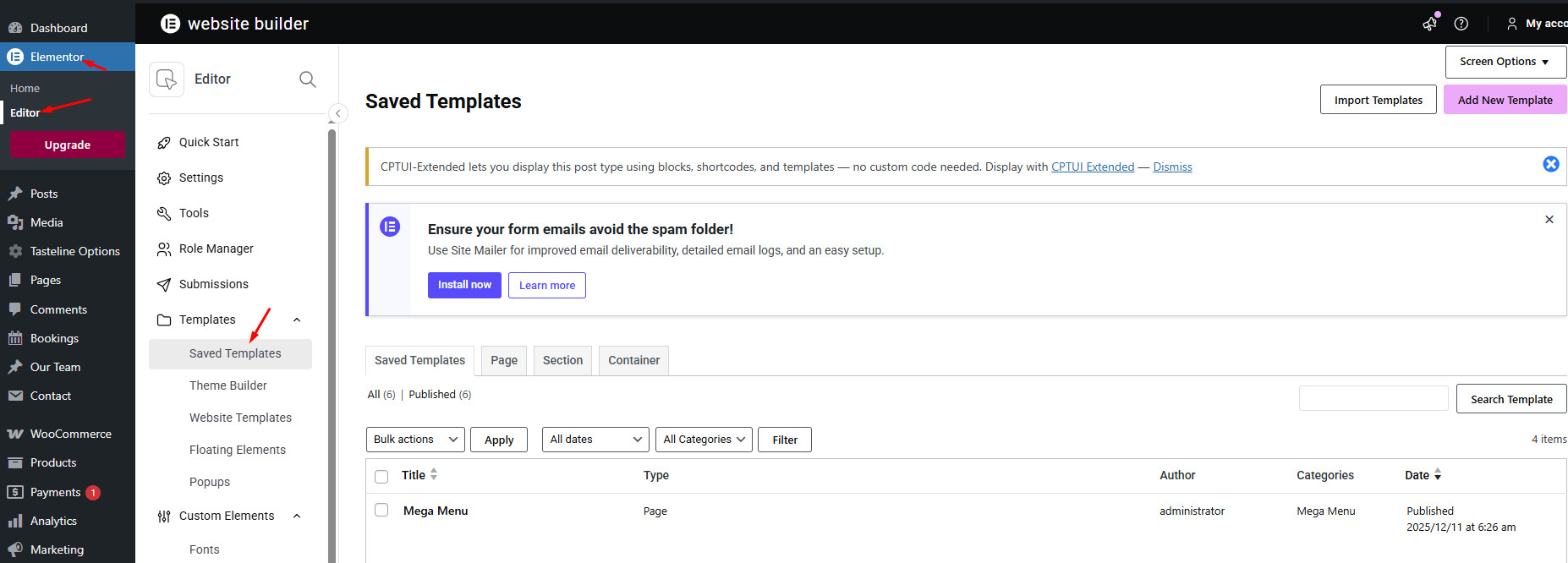Dismiss the CPTUI notice with blue X

tap(1550, 164)
